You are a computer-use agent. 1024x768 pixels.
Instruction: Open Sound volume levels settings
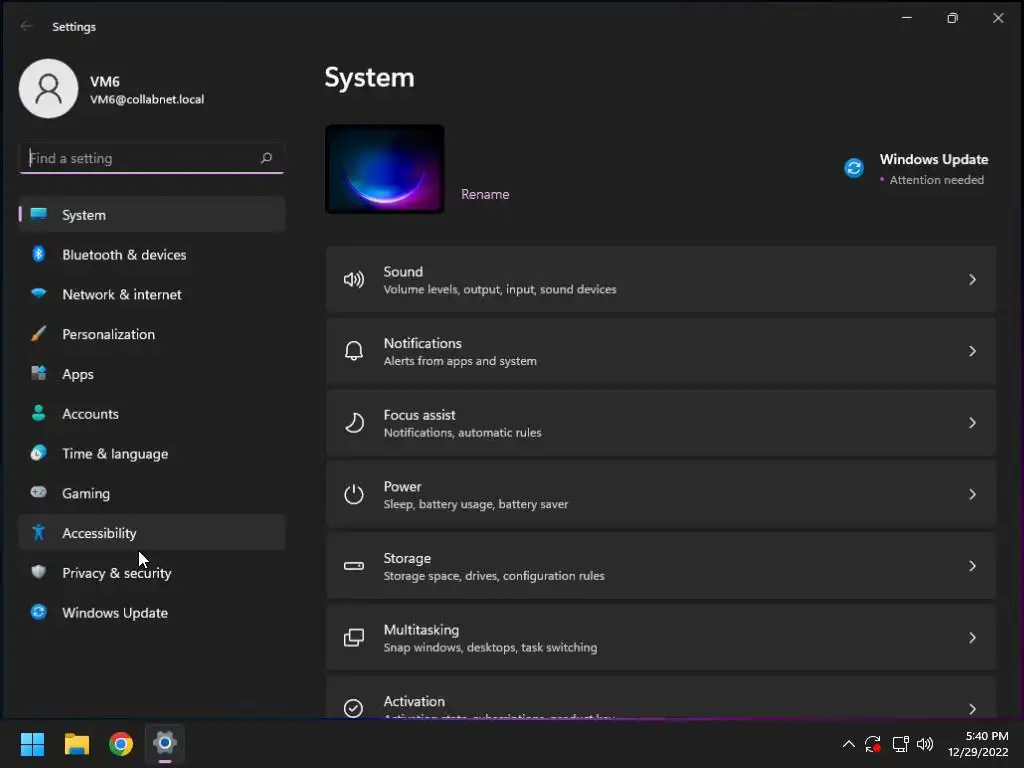coord(661,280)
